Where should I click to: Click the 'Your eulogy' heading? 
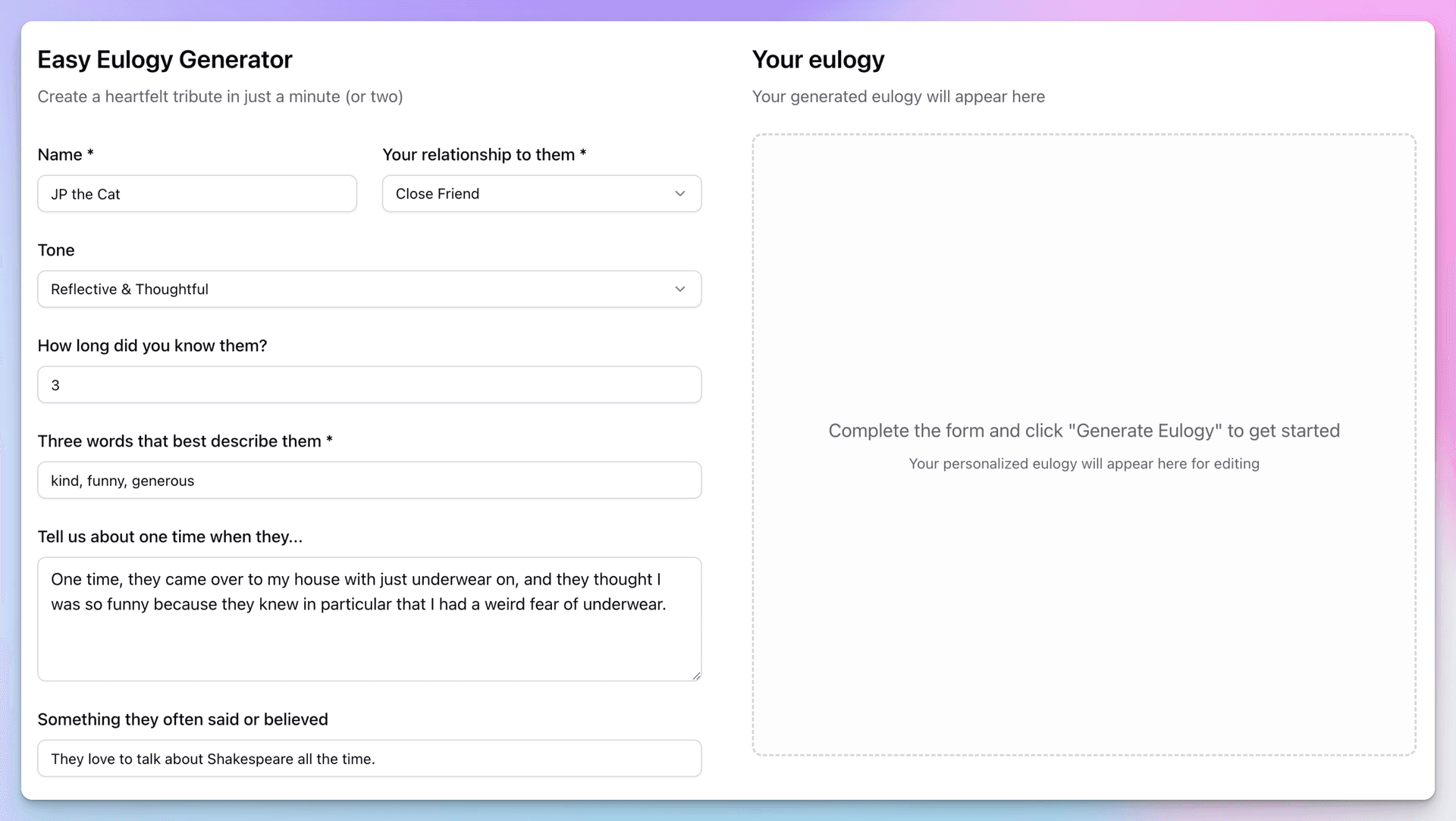(x=818, y=59)
